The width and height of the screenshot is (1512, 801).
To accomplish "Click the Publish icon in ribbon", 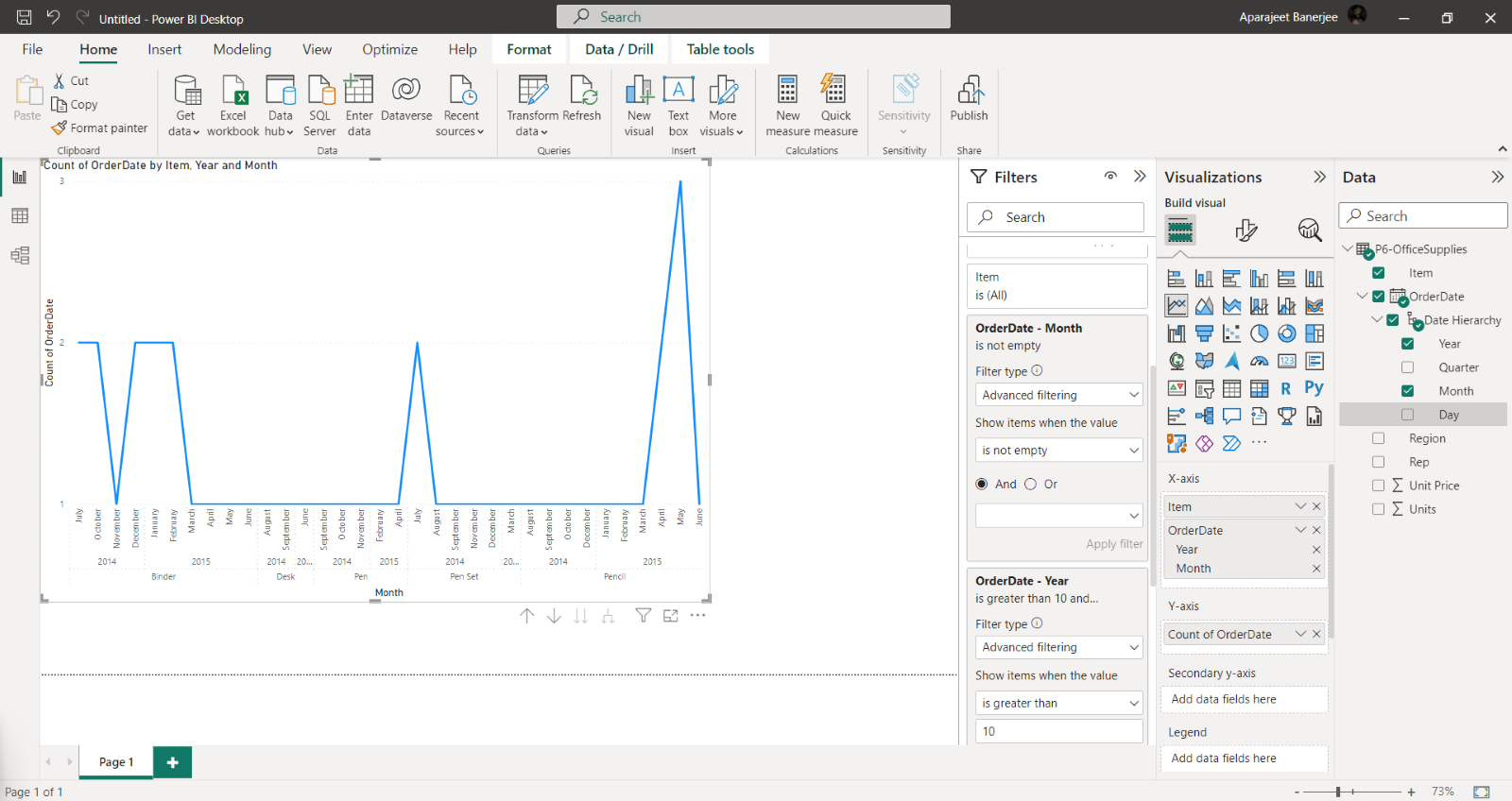I will (969, 99).
